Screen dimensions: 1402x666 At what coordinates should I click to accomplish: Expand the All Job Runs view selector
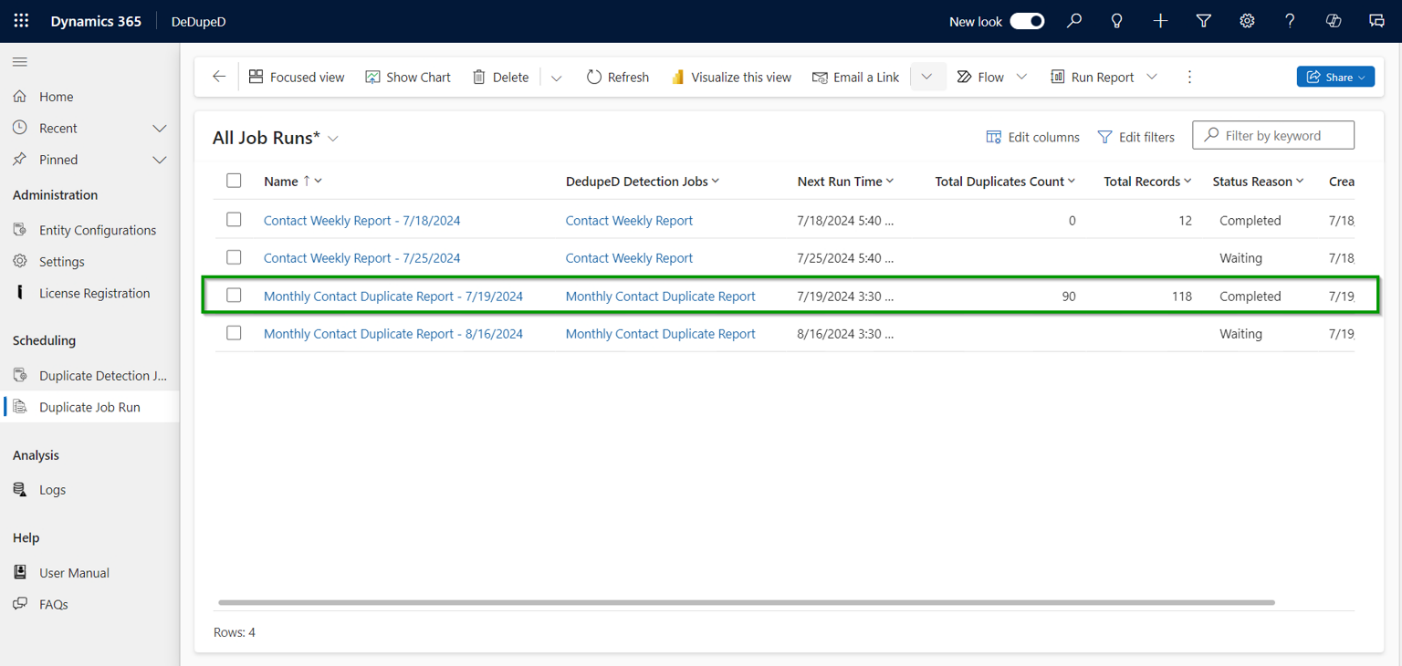point(333,137)
